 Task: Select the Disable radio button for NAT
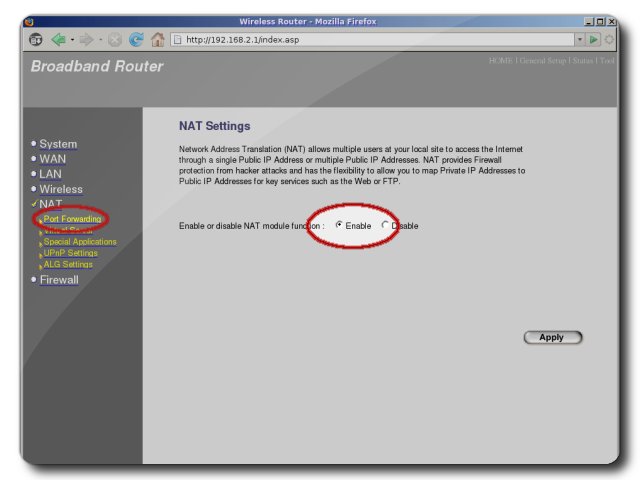tap(386, 225)
